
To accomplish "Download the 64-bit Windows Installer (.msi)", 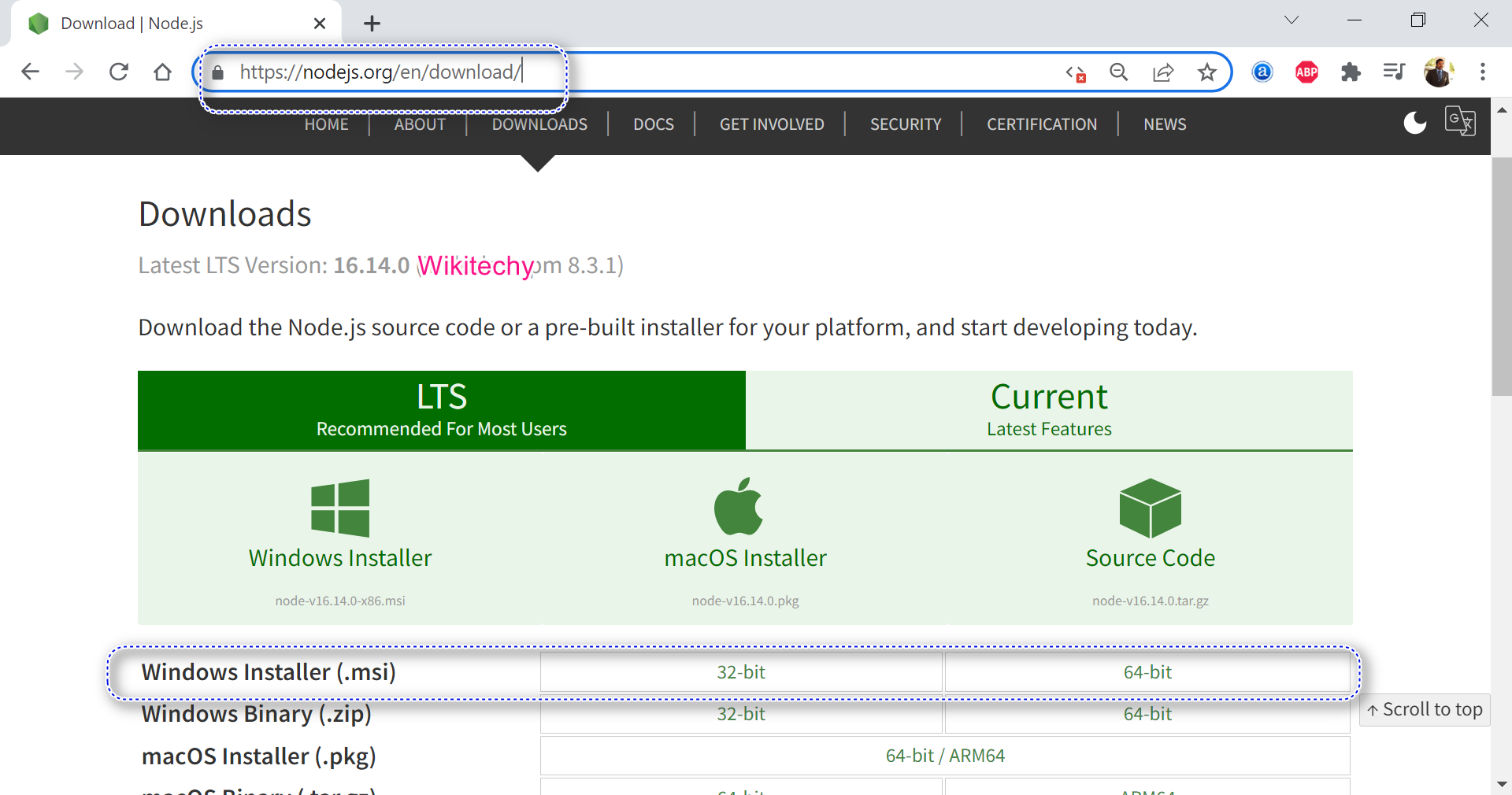I will pos(1147,672).
